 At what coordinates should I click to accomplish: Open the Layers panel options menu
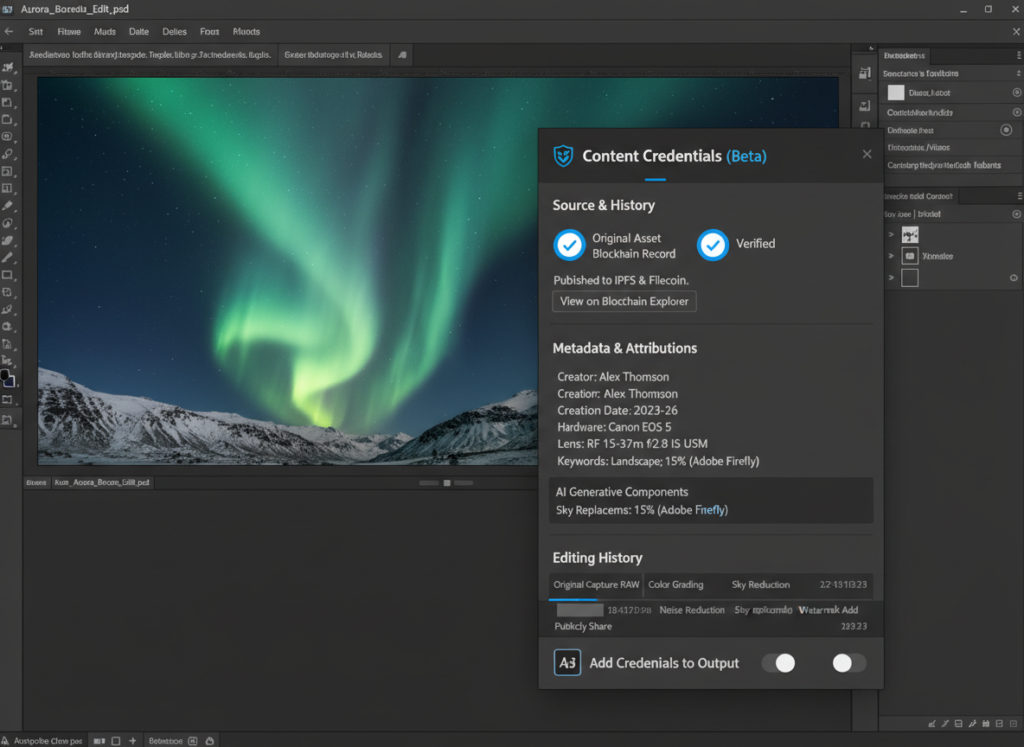click(x=1018, y=195)
